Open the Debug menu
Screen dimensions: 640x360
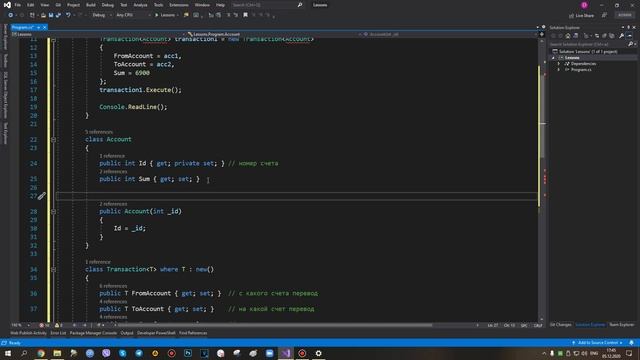pos(108,5)
